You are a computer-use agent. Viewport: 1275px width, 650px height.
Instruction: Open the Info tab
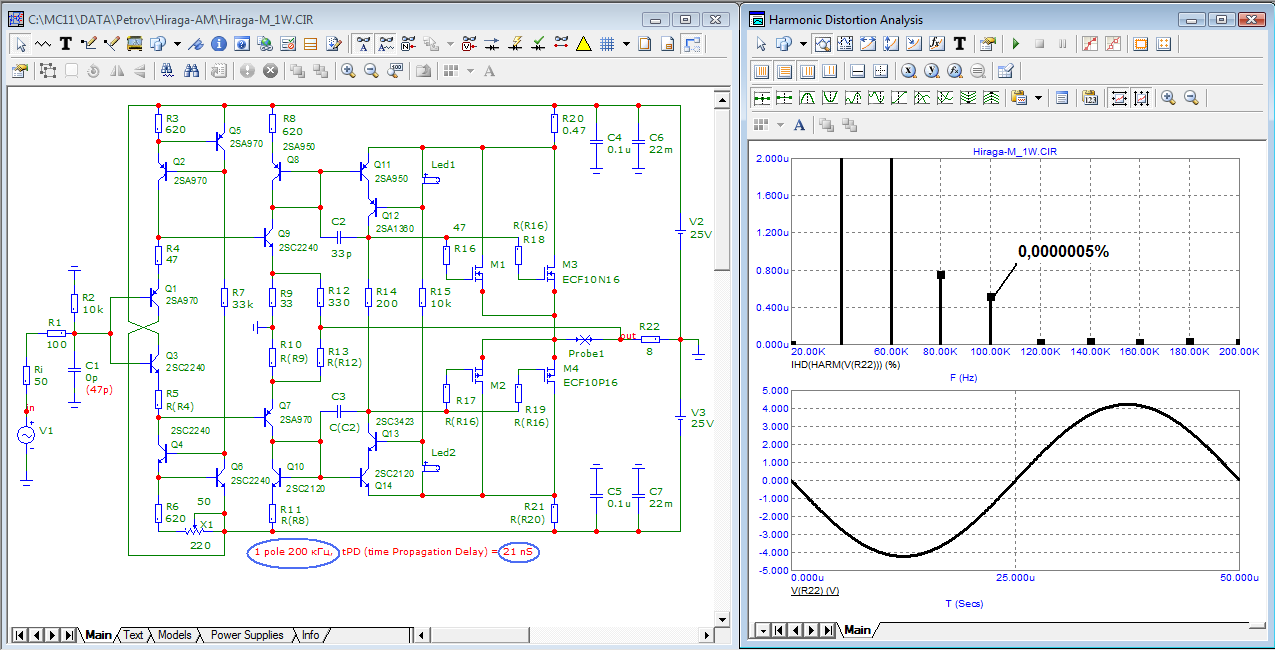coord(311,635)
